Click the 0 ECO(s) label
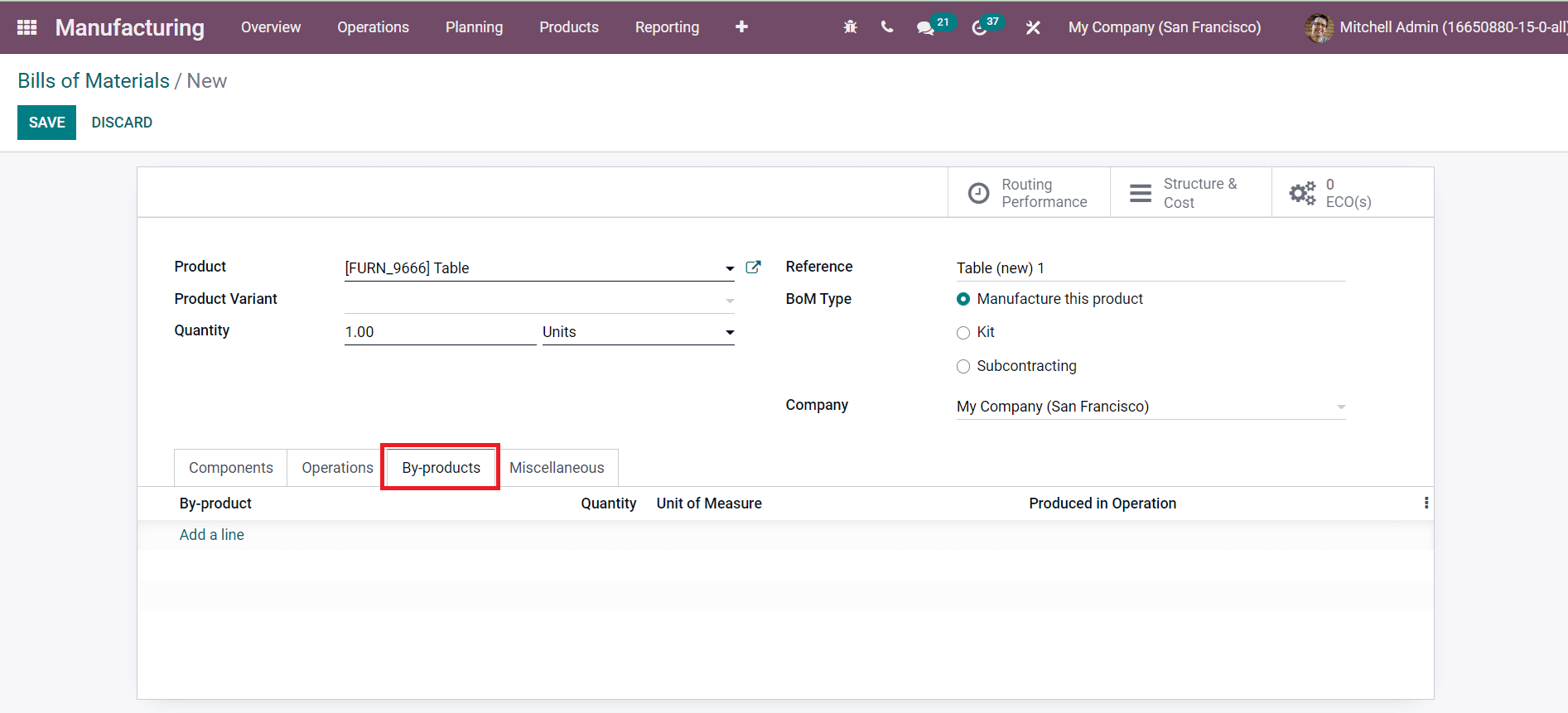This screenshot has width=1568, height=713. click(x=1348, y=193)
